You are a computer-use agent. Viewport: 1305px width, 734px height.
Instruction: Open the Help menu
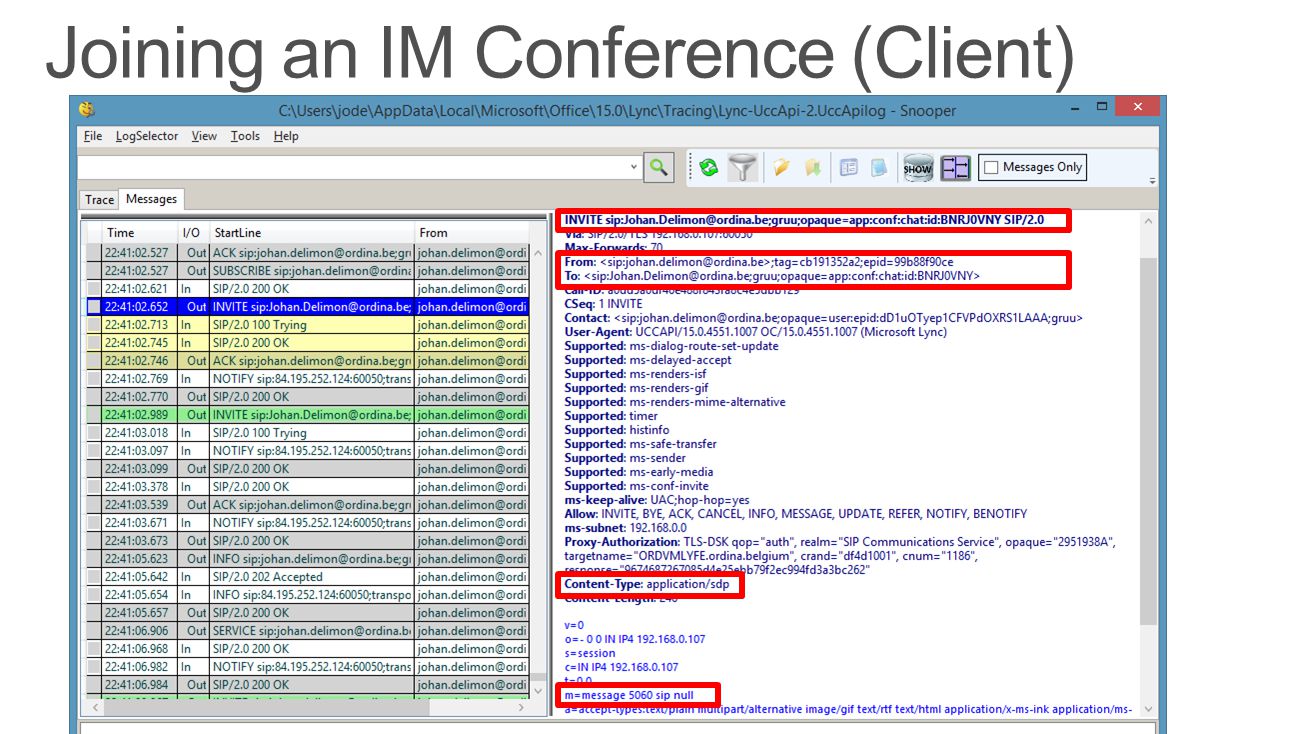(286, 136)
